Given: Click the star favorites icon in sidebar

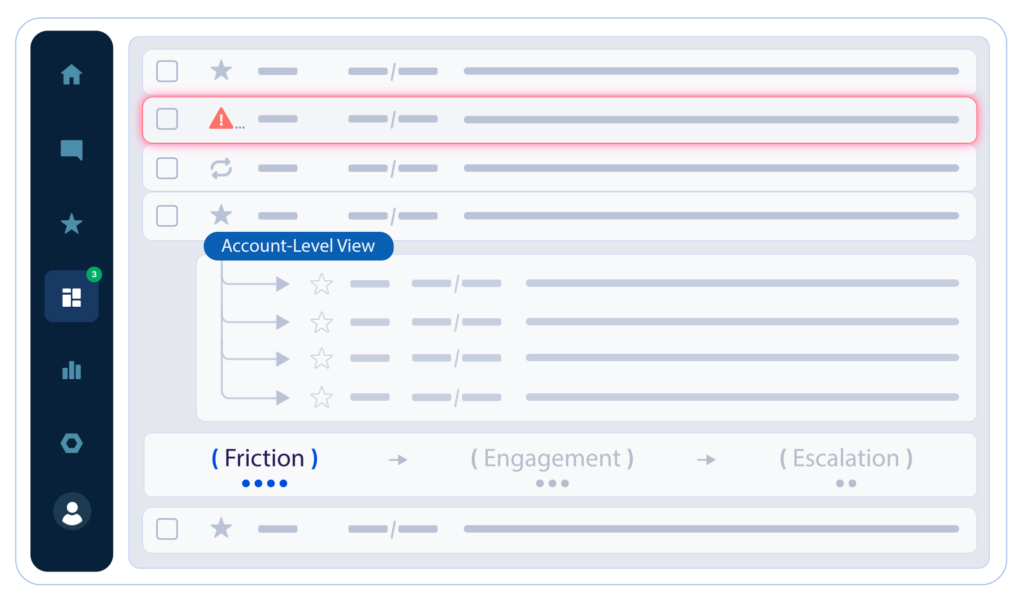Looking at the screenshot, I should click(71, 224).
